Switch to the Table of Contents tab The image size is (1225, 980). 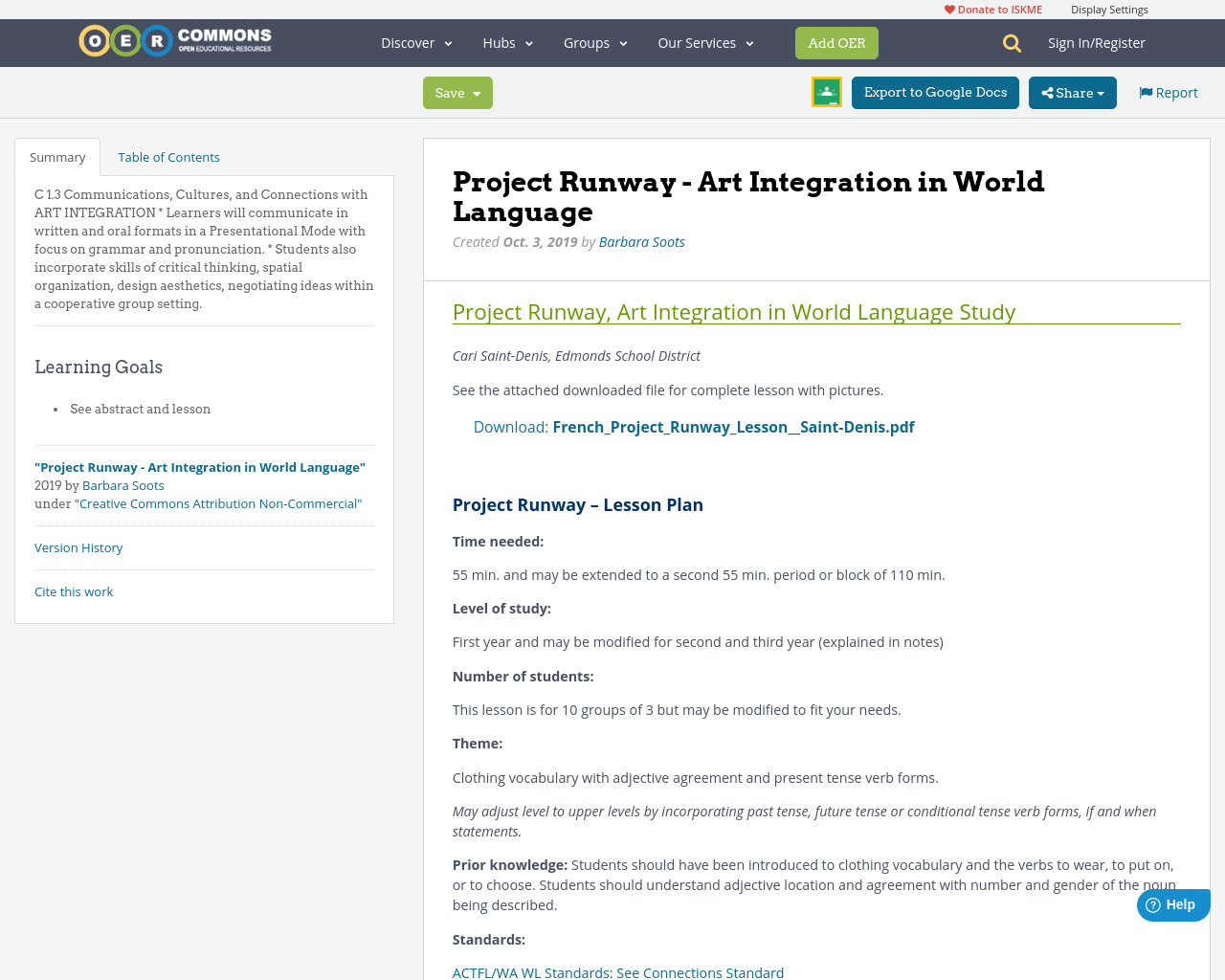168,155
